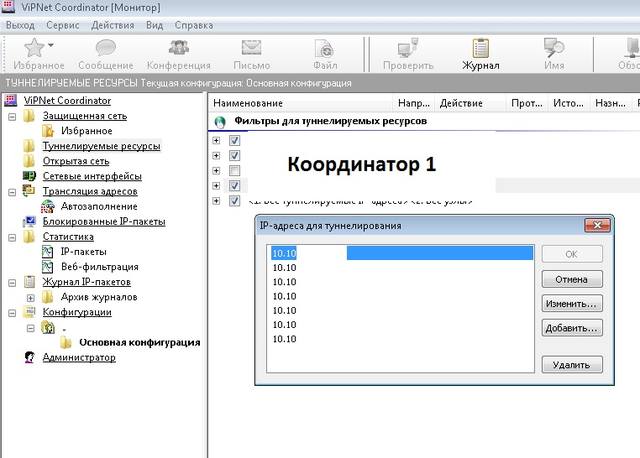Click the IP-пакеты statistics chart icon
The image size is (640, 458).
(47, 251)
